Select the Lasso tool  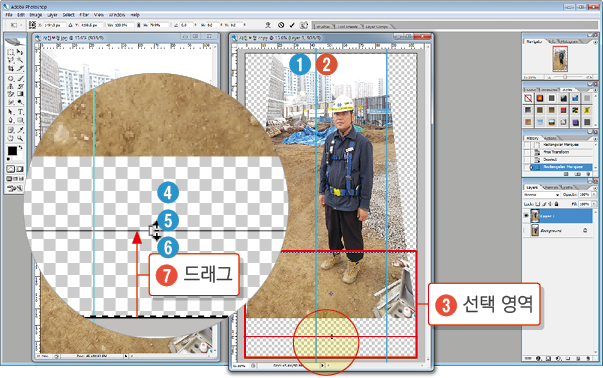10,60
